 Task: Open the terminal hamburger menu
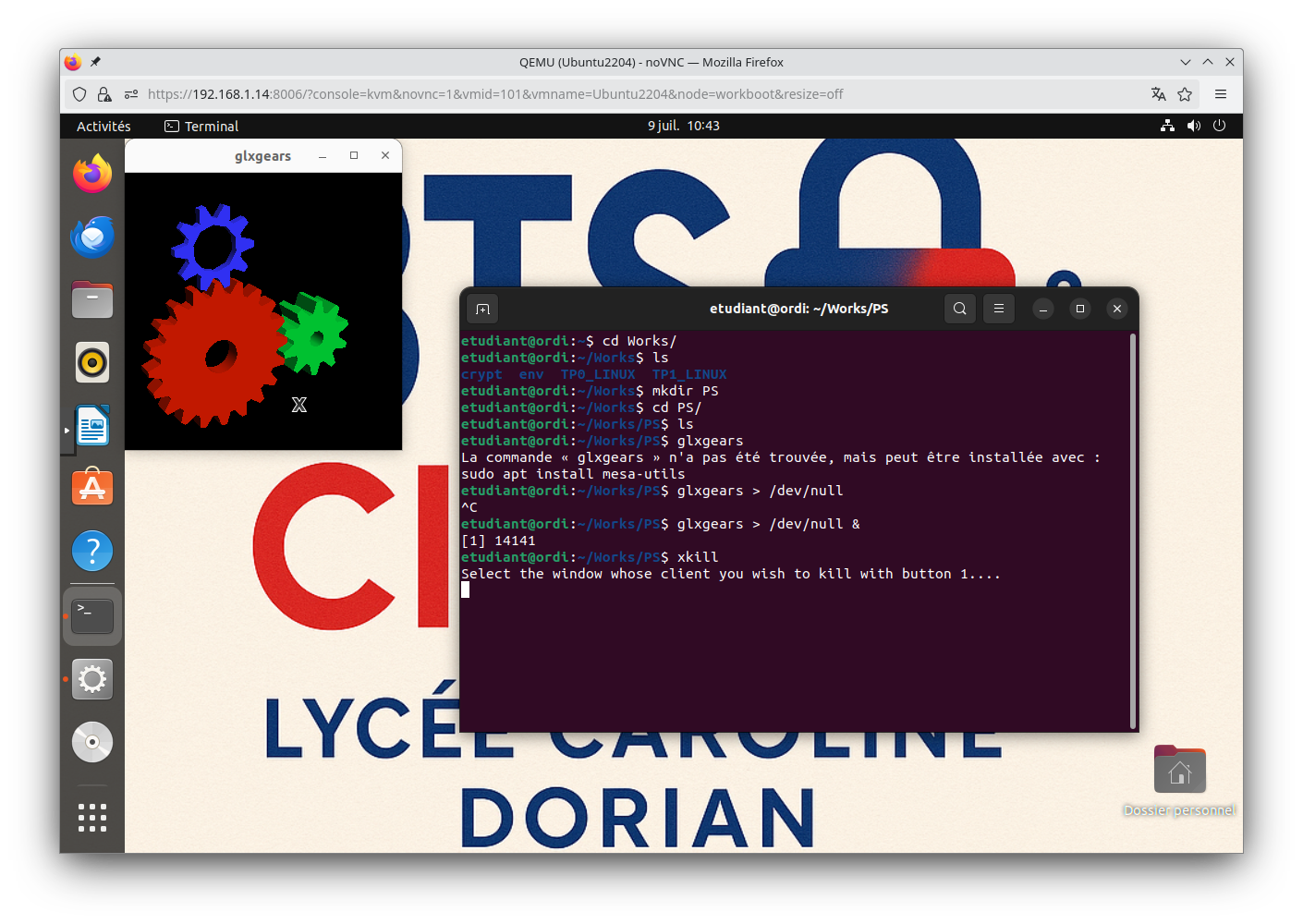point(999,309)
